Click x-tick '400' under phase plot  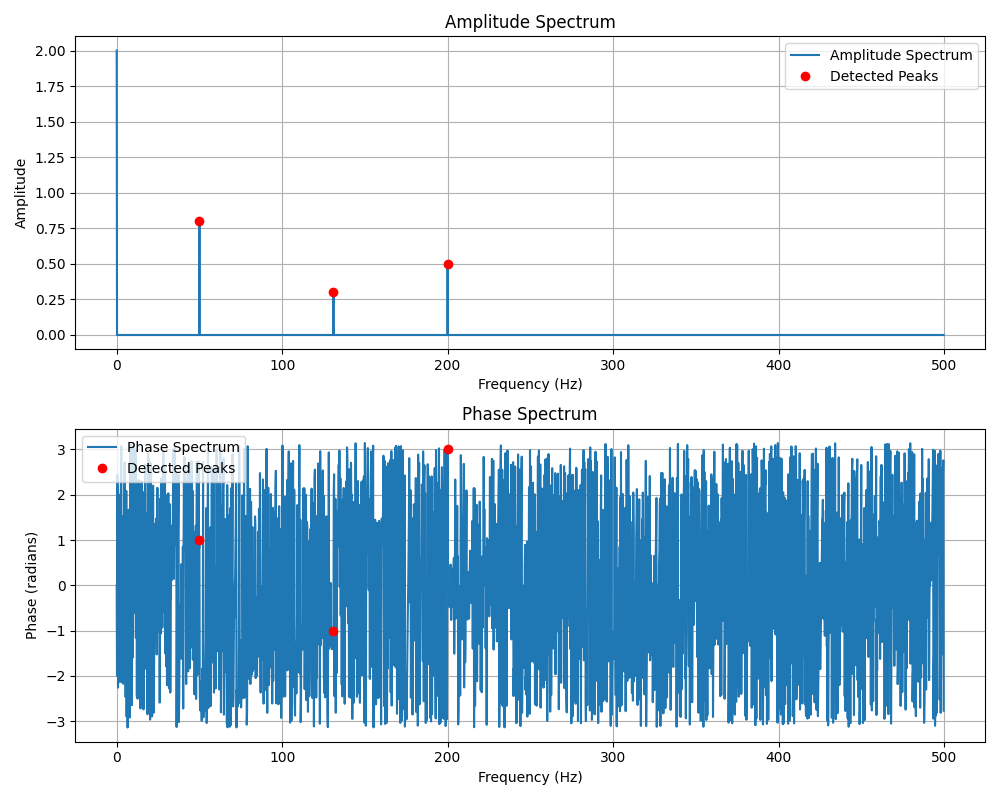[779, 758]
